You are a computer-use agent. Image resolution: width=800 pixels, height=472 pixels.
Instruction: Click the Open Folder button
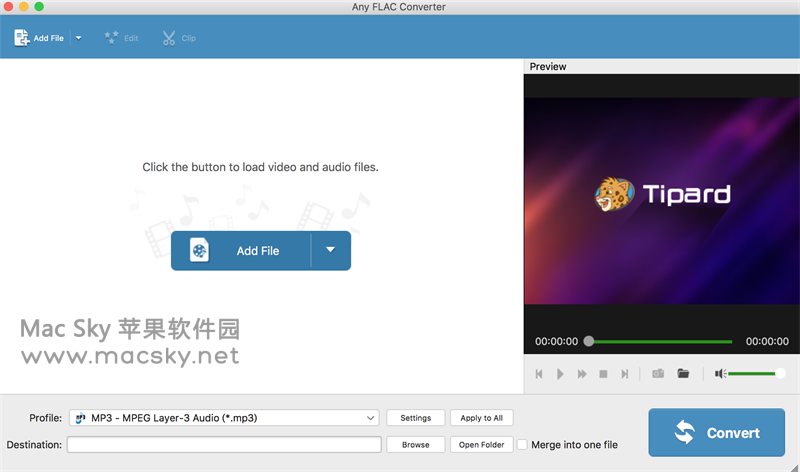pos(481,444)
